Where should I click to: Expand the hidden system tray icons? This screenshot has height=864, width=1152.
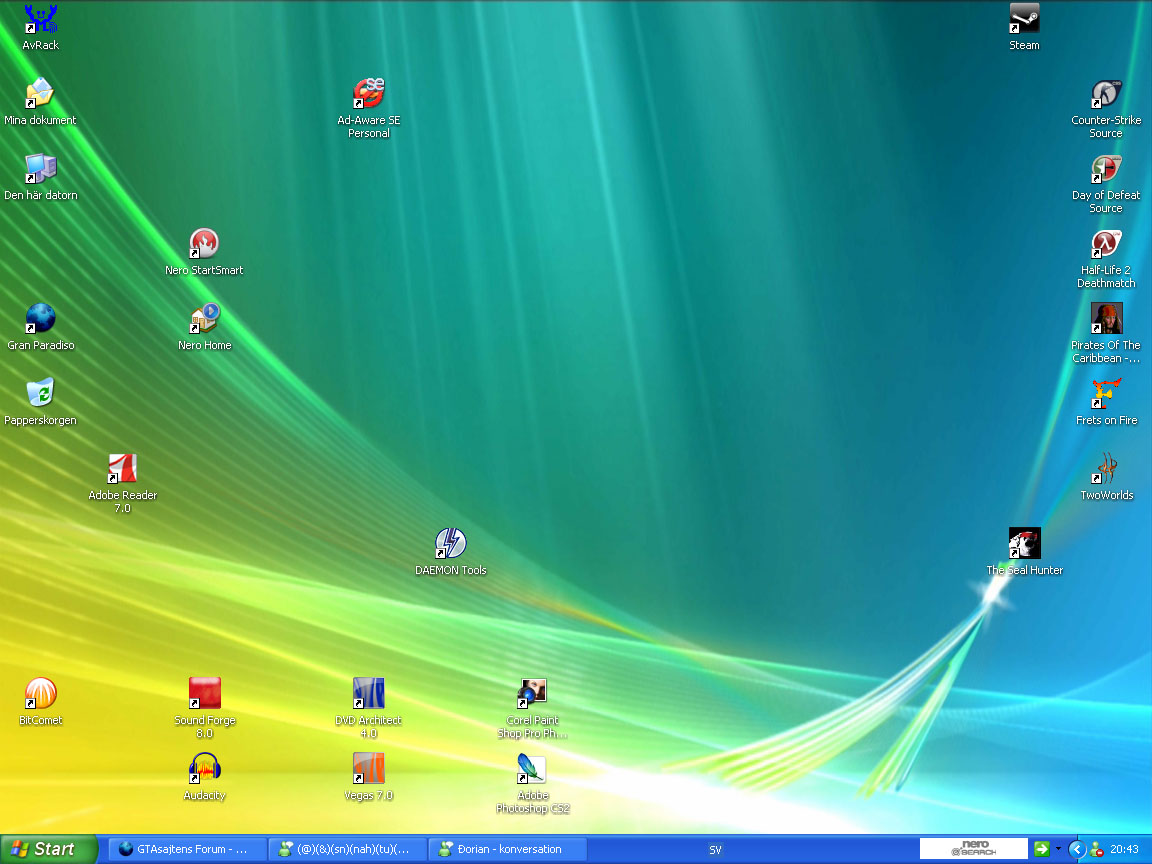(x=1077, y=850)
